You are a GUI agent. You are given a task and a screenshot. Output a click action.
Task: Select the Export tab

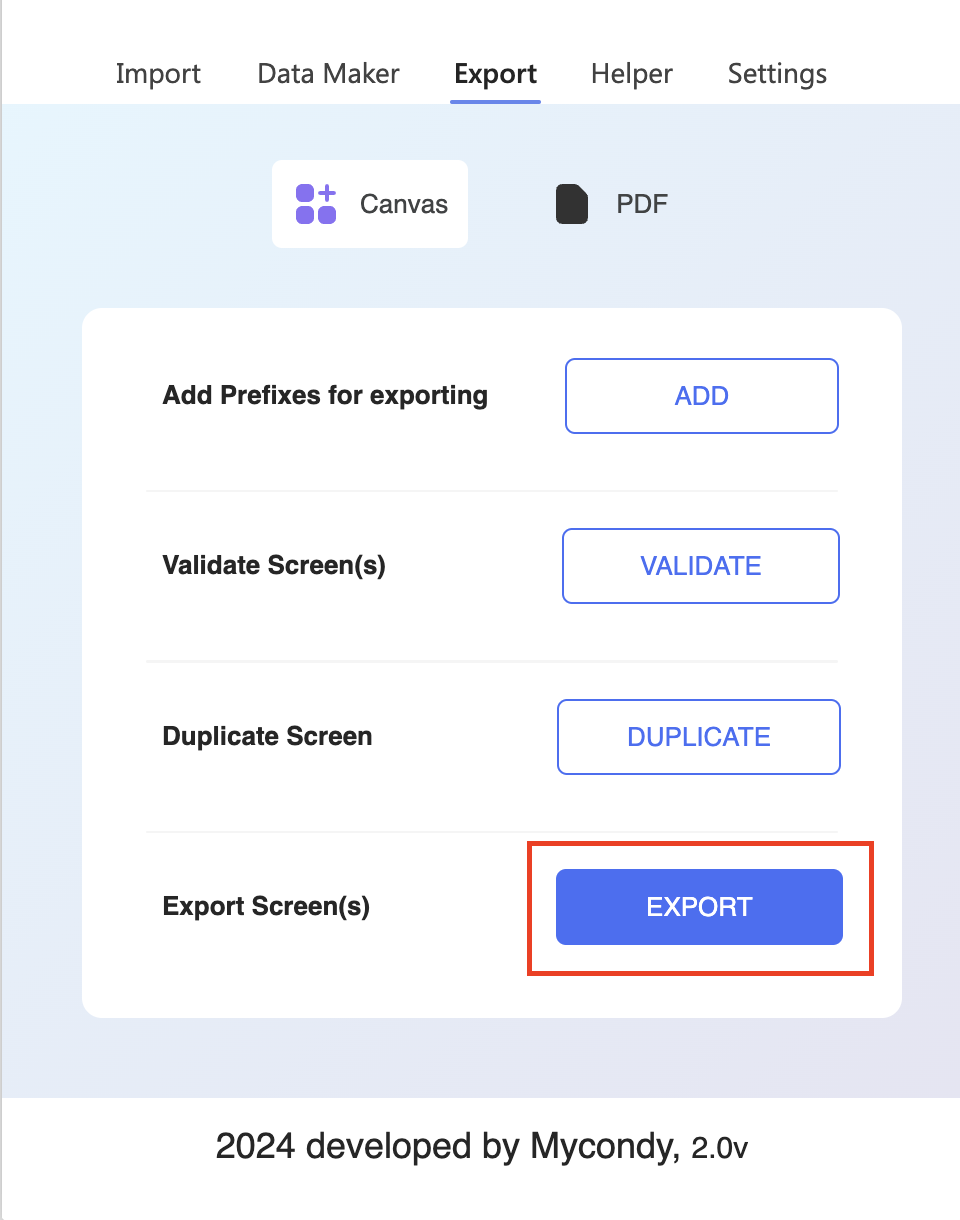point(495,74)
